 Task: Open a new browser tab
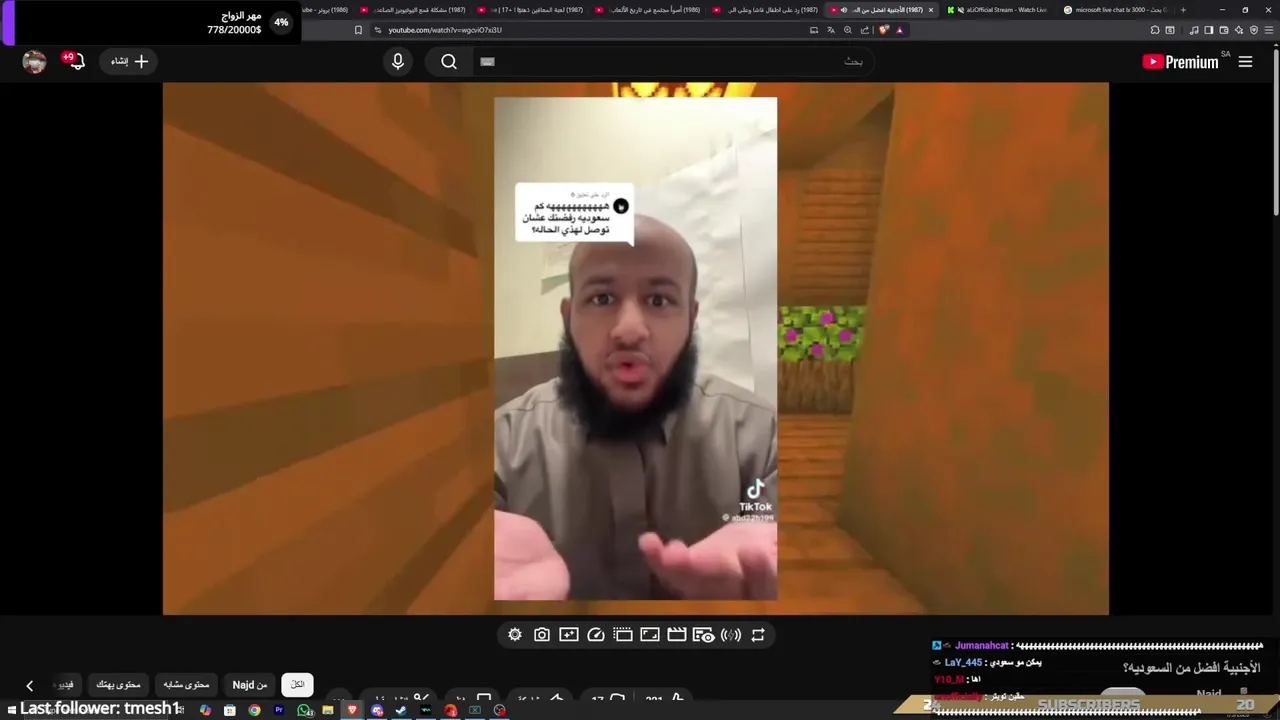coord(1183,10)
